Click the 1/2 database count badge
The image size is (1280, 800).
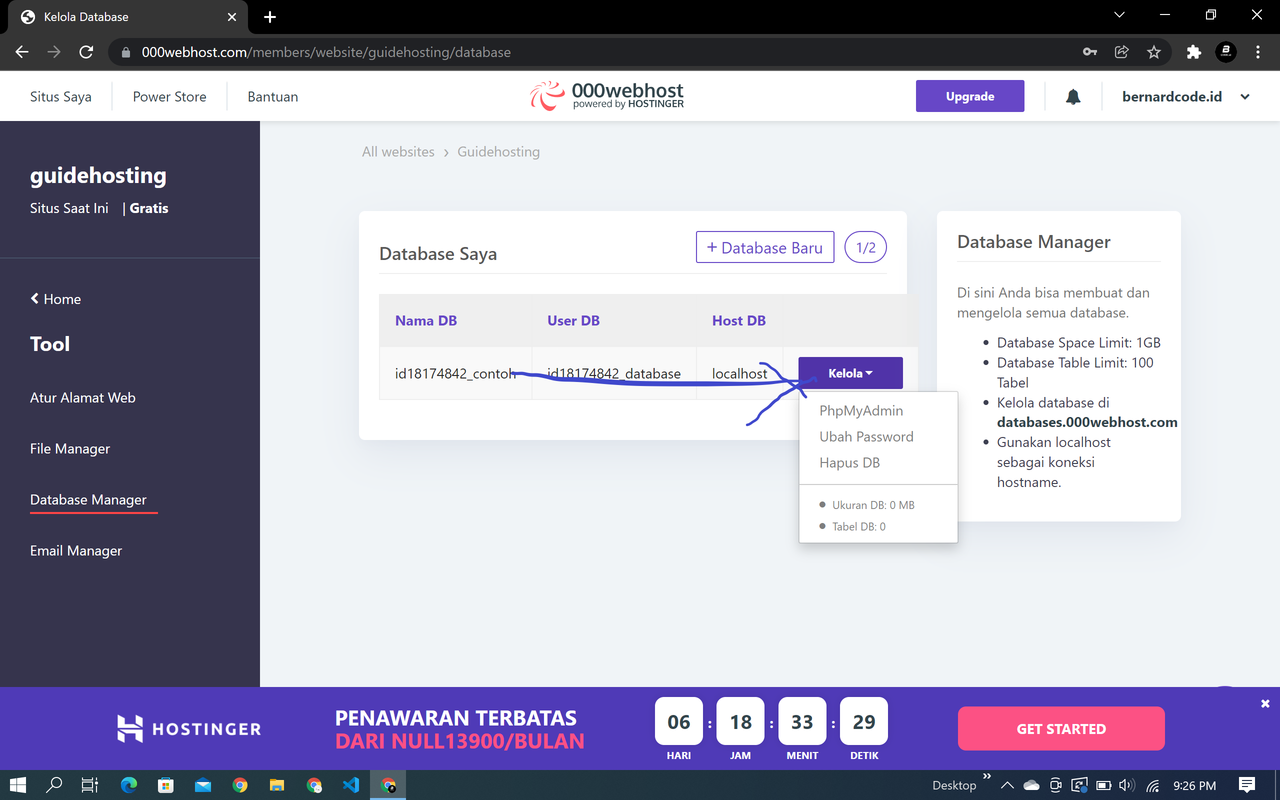coord(866,248)
